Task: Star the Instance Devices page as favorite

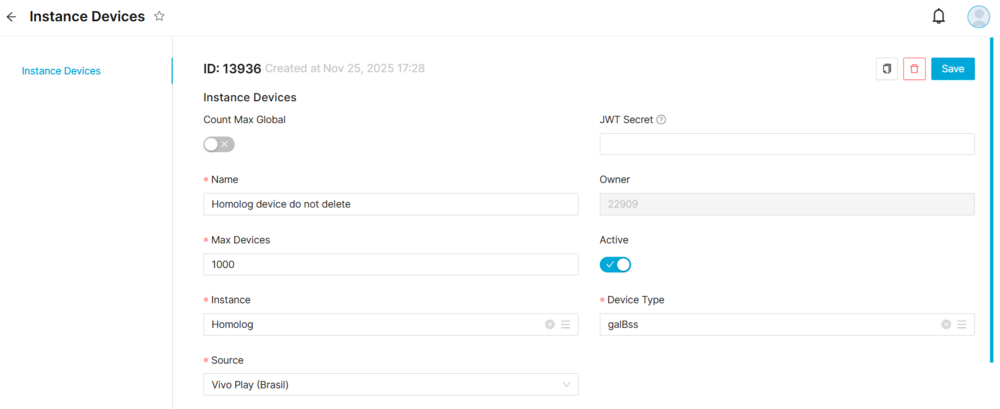Action: coord(159,17)
